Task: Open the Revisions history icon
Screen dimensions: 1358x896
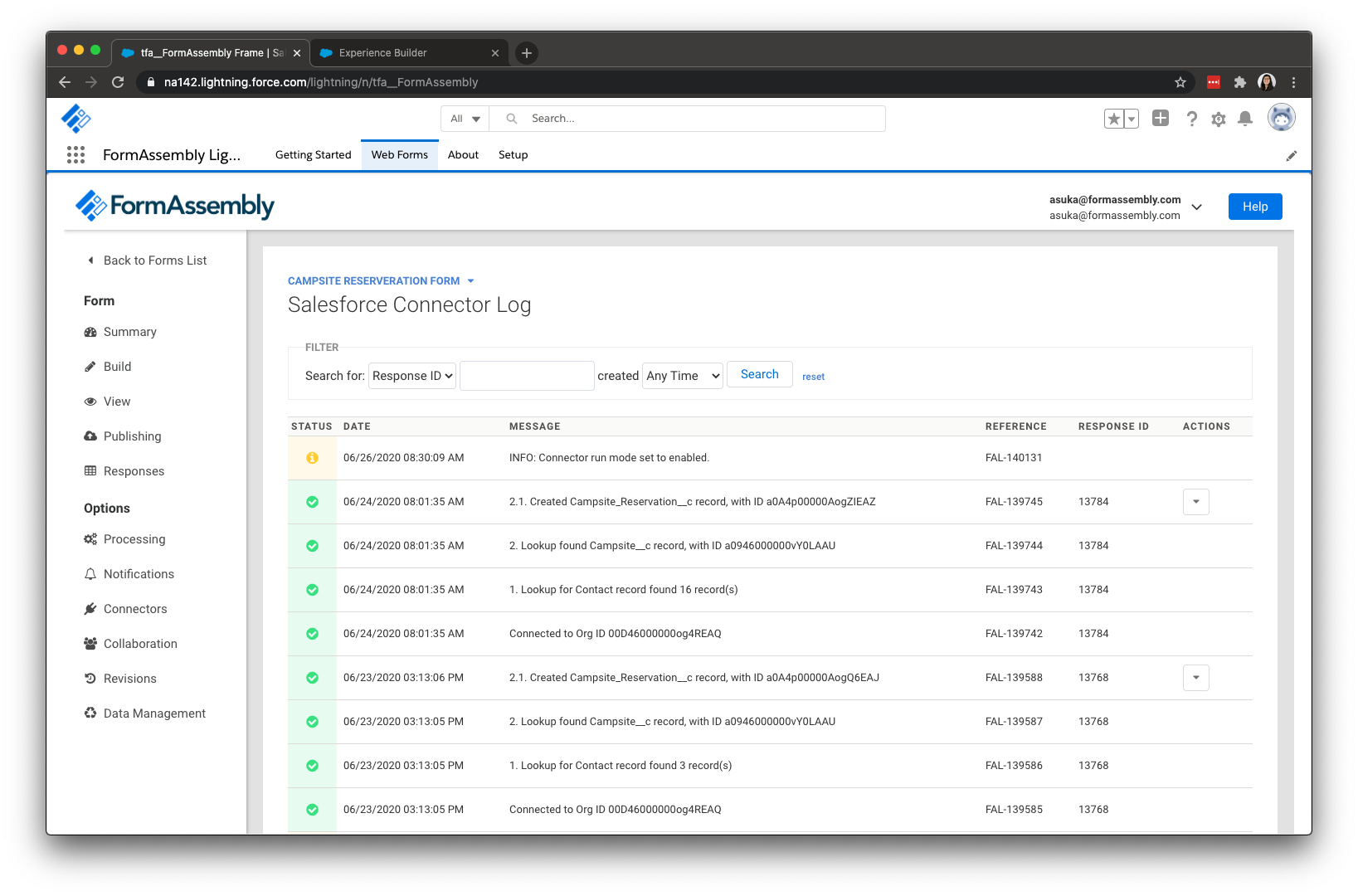Action: click(x=91, y=678)
